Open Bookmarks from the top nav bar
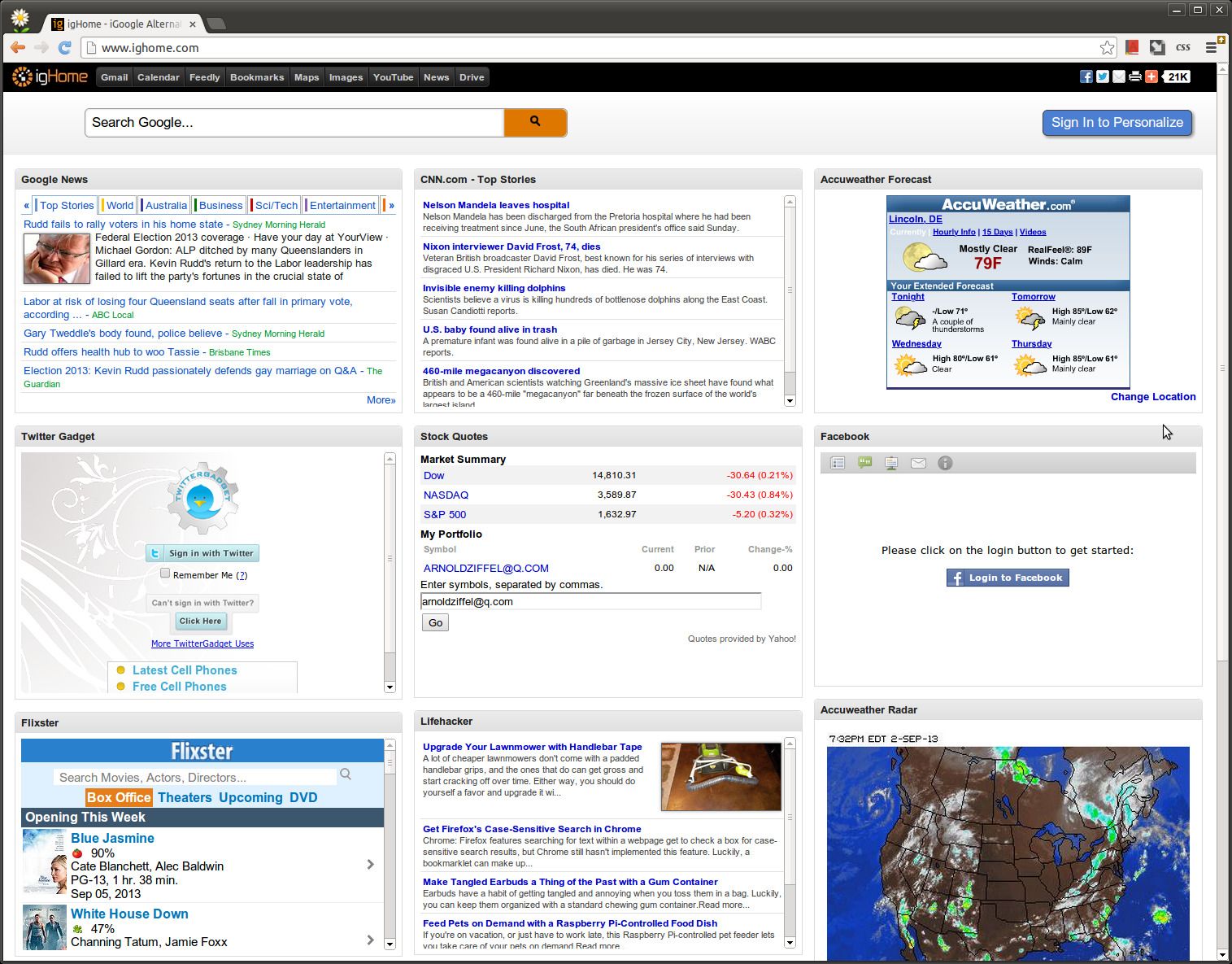Image resolution: width=1232 pixels, height=964 pixels. pos(257,77)
